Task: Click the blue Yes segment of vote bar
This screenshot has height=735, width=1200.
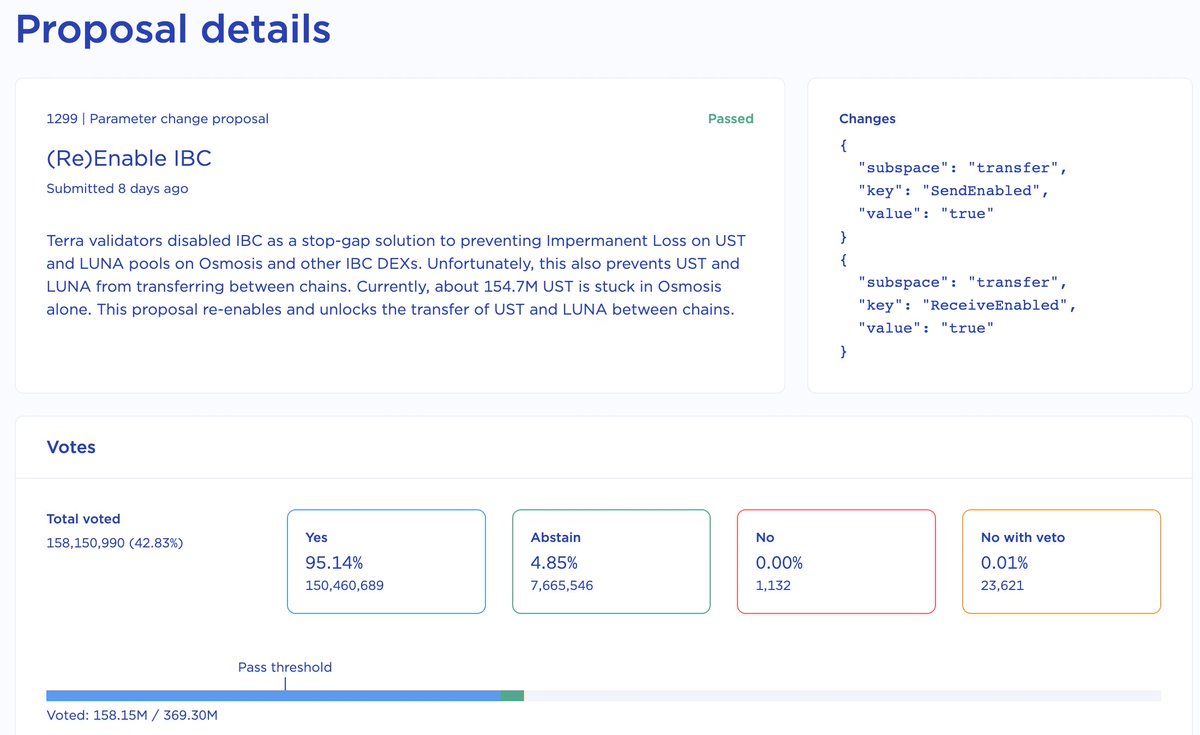Action: tap(273, 695)
